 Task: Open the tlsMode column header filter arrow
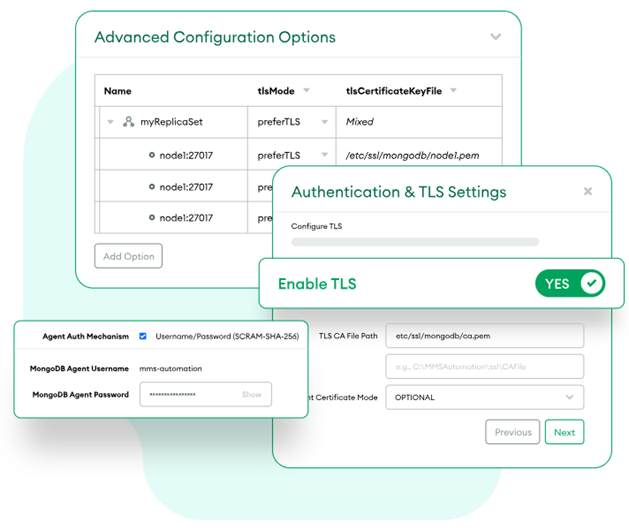click(306, 91)
